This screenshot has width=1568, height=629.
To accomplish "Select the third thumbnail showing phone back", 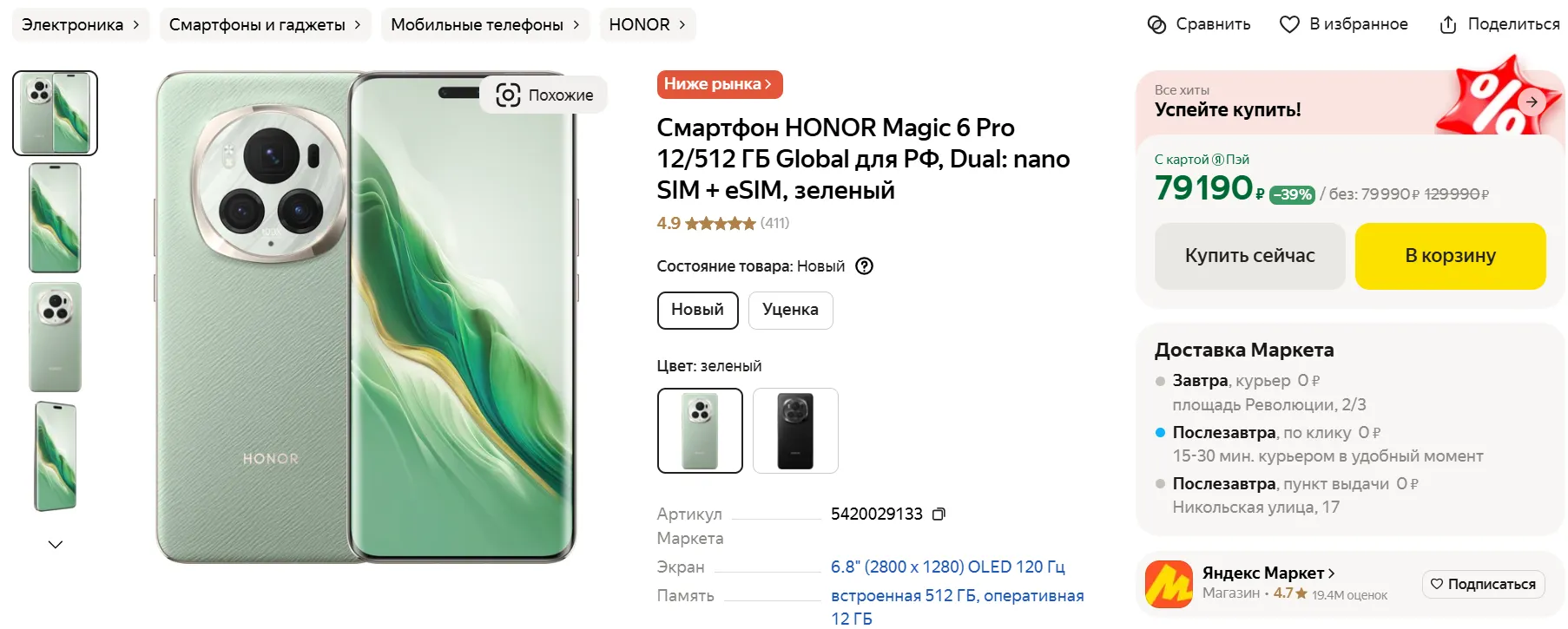I will pos(56,337).
